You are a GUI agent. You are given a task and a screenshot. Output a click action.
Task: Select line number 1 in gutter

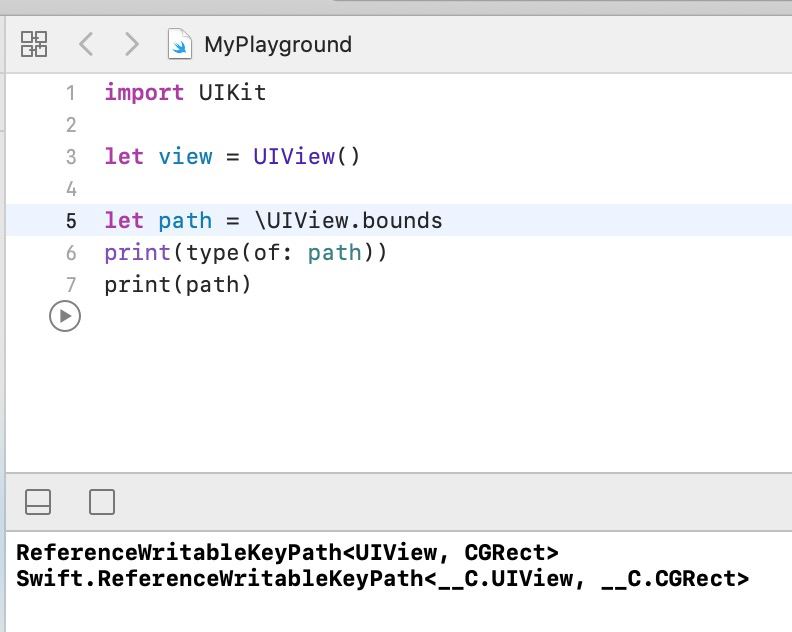(71, 93)
